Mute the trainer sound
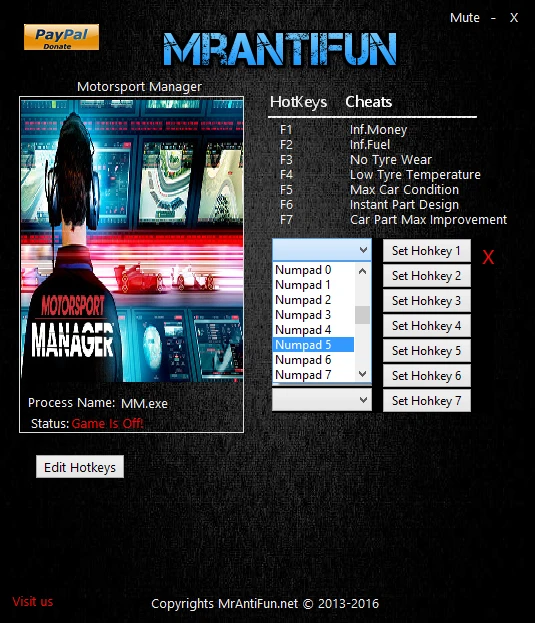Image resolution: width=535 pixels, height=623 pixels. click(464, 17)
